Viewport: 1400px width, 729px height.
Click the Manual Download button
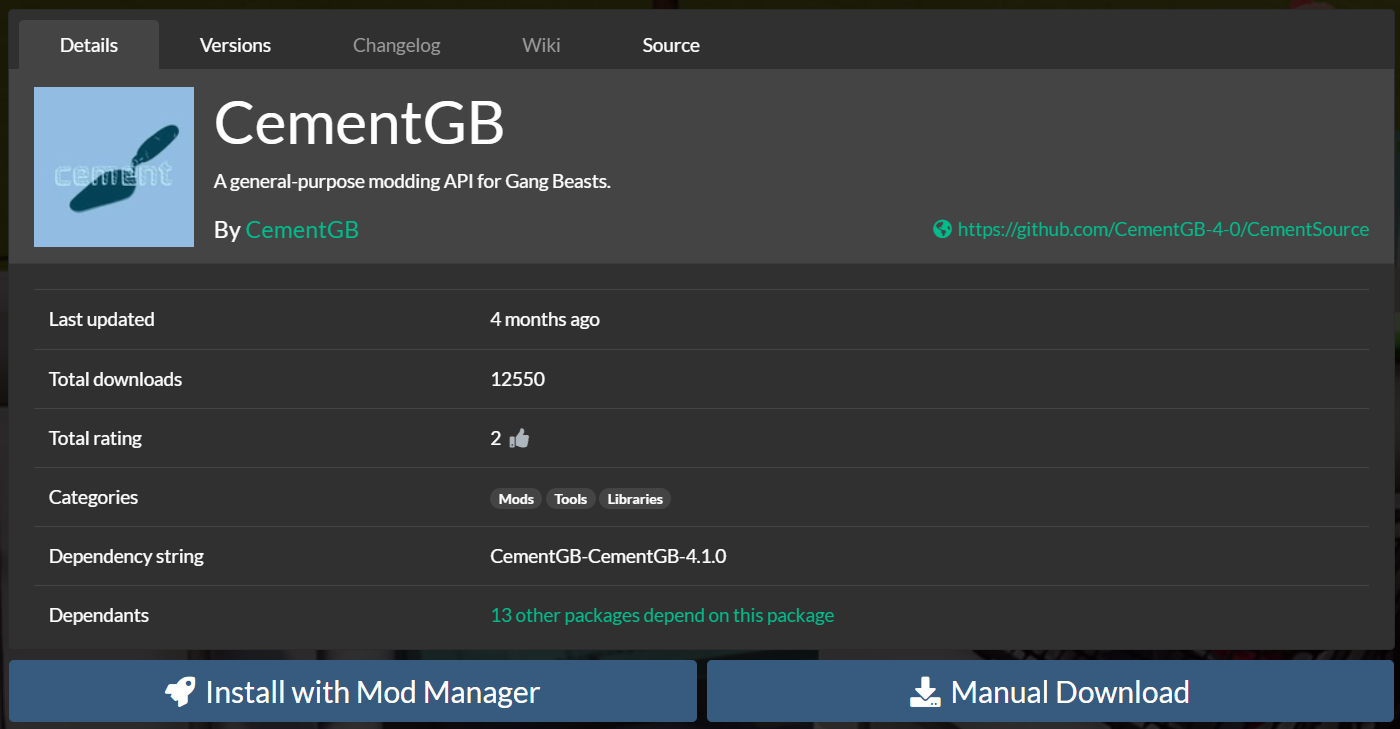(1050, 691)
